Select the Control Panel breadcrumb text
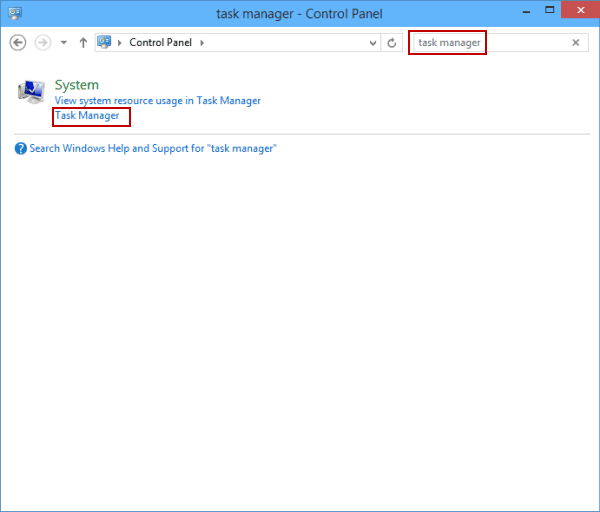The image size is (600, 512). (160, 42)
